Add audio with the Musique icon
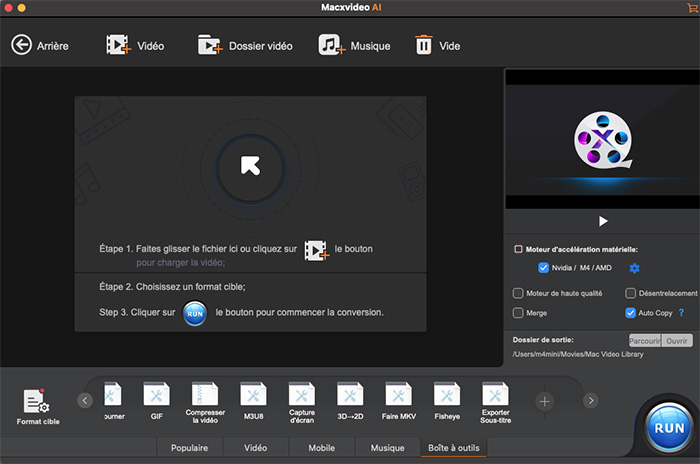Image resolution: width=700 pixels, height=464 pixels. tap(332, 45)
